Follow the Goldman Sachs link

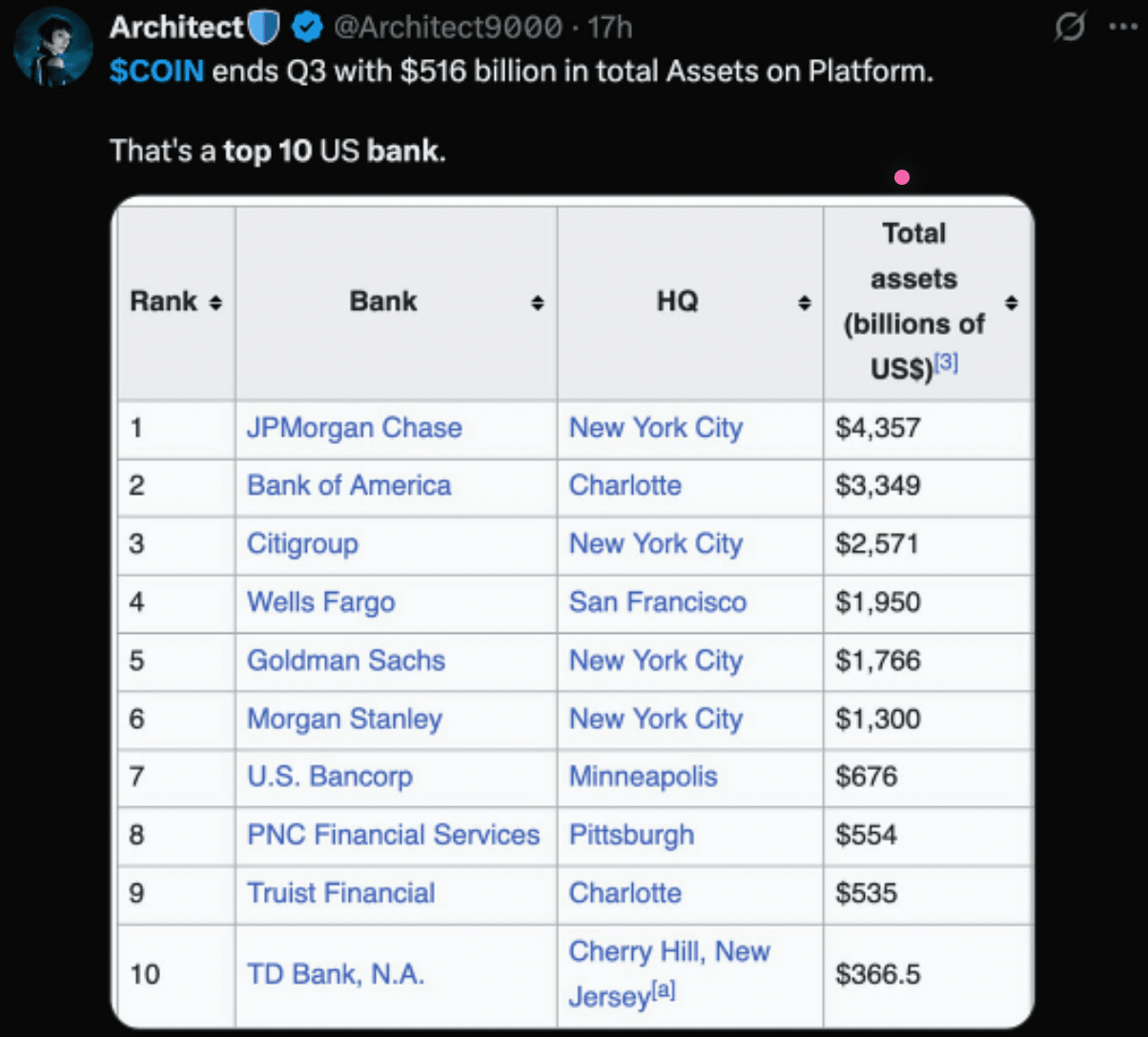point(345,661)
